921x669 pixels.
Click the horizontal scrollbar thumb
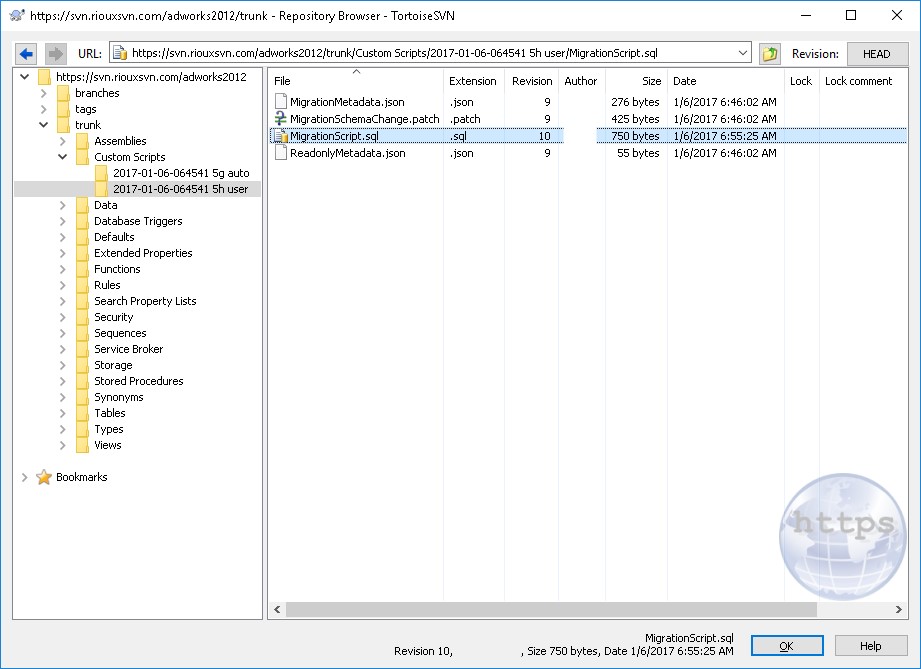(x=551, y=610)
